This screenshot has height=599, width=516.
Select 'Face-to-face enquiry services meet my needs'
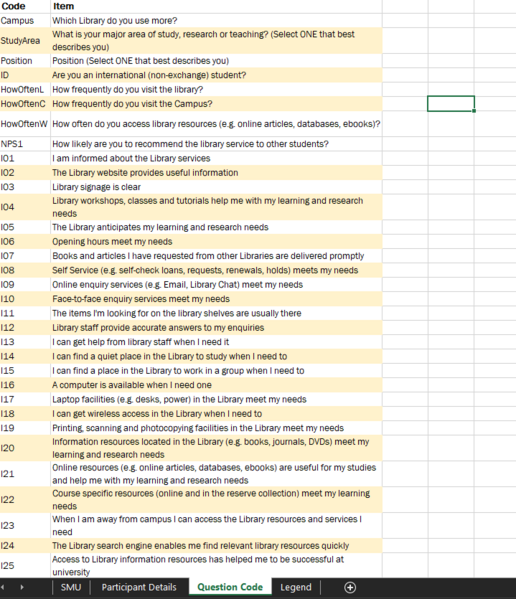coord(216,299)
